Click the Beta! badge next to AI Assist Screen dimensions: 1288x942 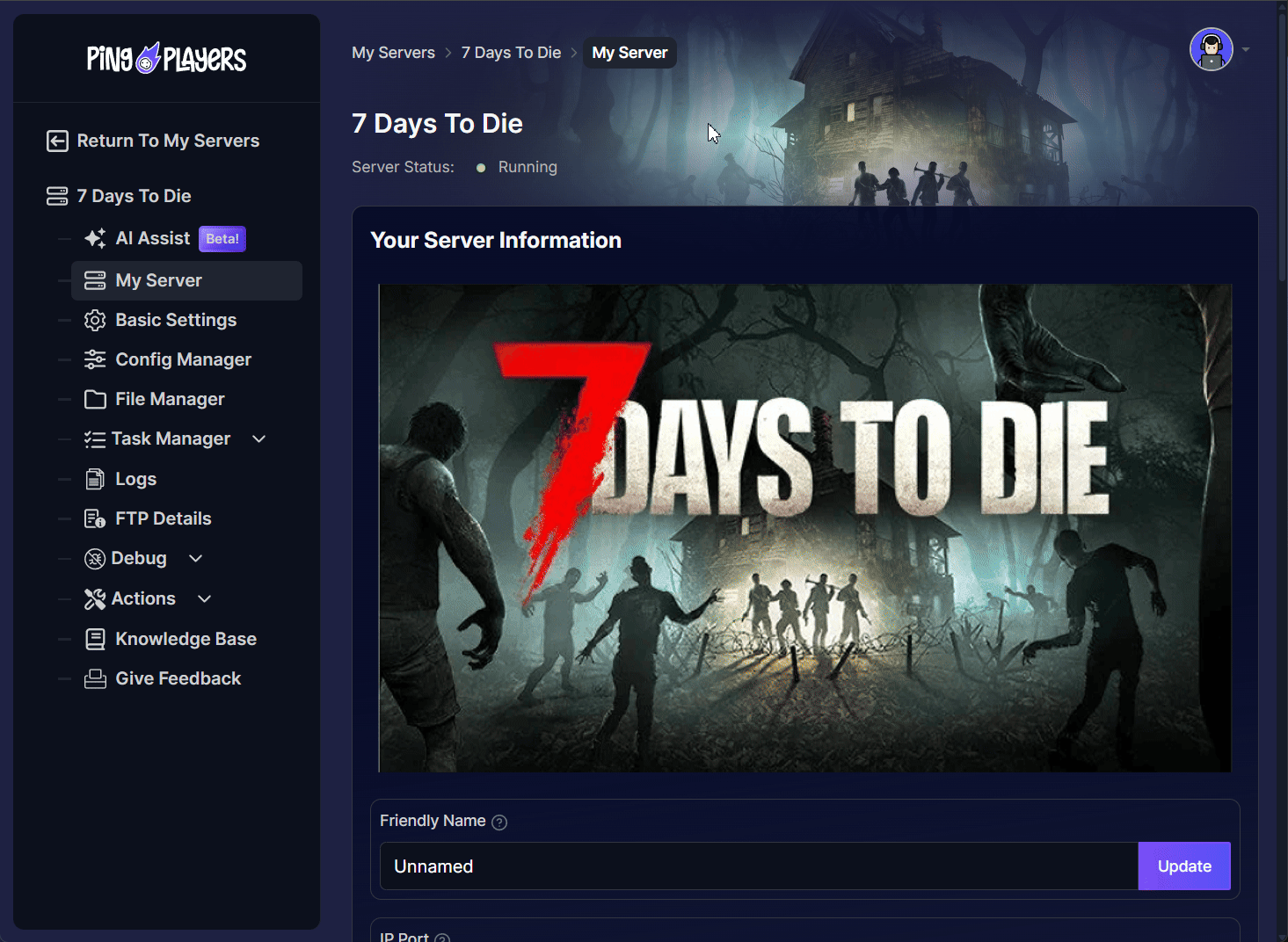coord(222,239)
